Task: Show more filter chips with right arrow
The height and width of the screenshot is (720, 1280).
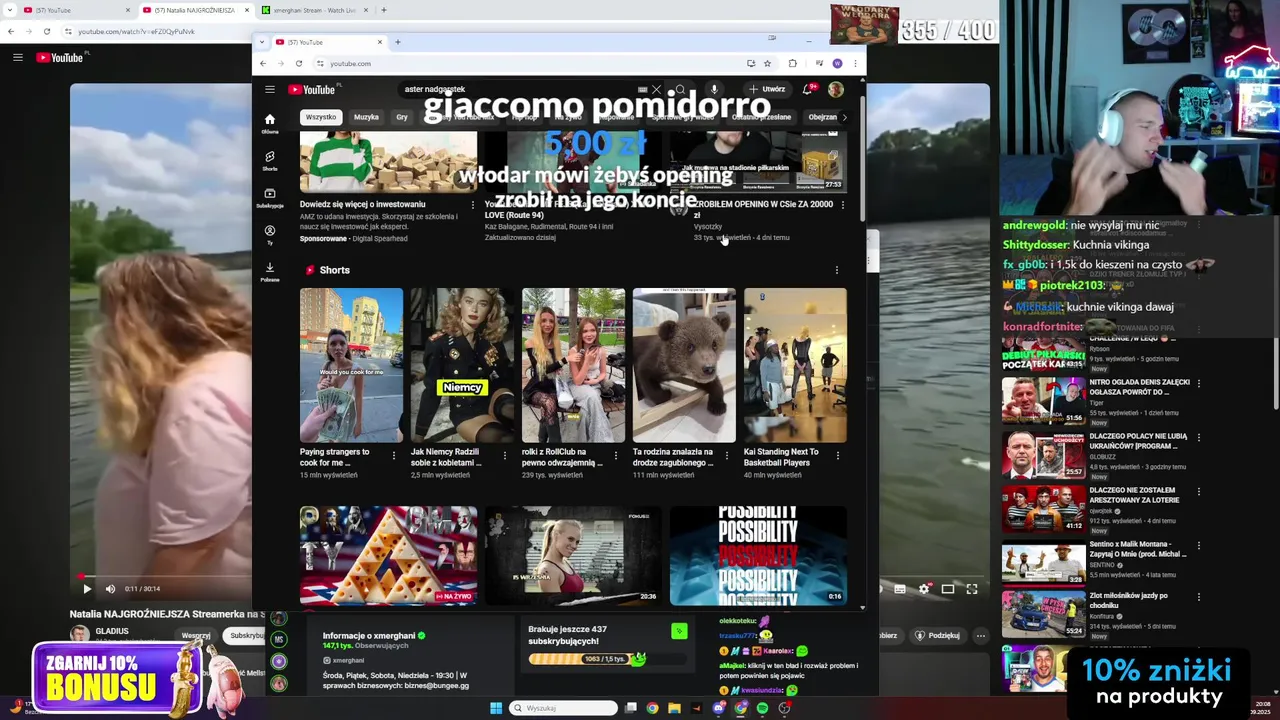Action: click(844, 117)
